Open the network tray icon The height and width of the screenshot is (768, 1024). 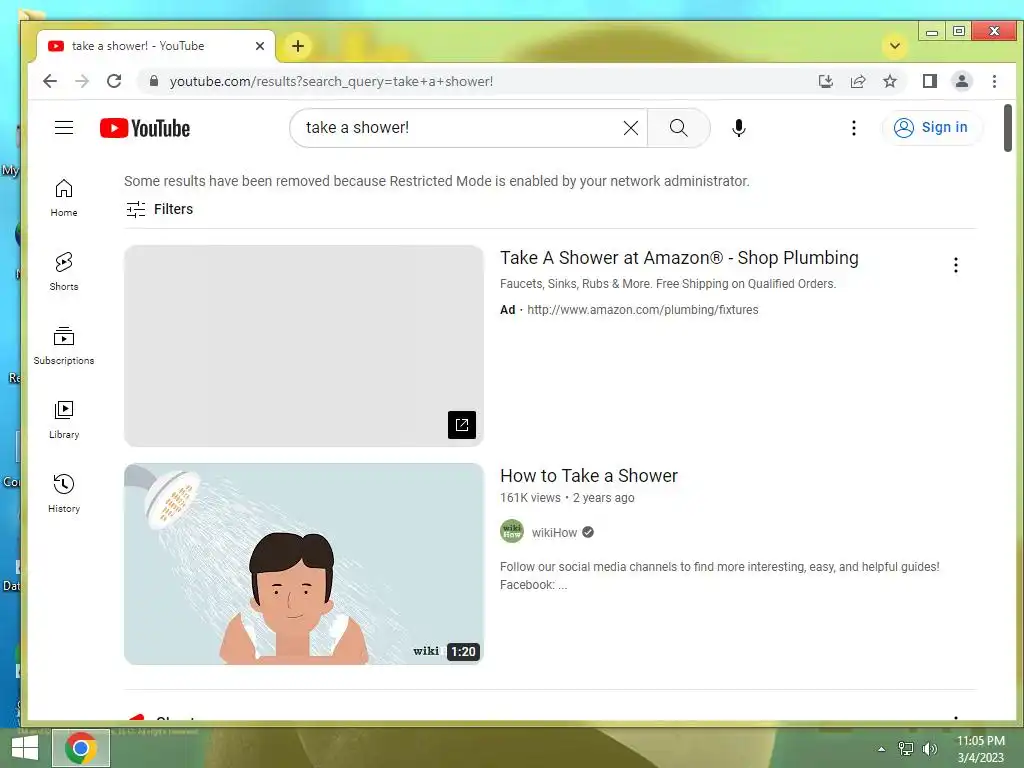(x=906, y=749)
